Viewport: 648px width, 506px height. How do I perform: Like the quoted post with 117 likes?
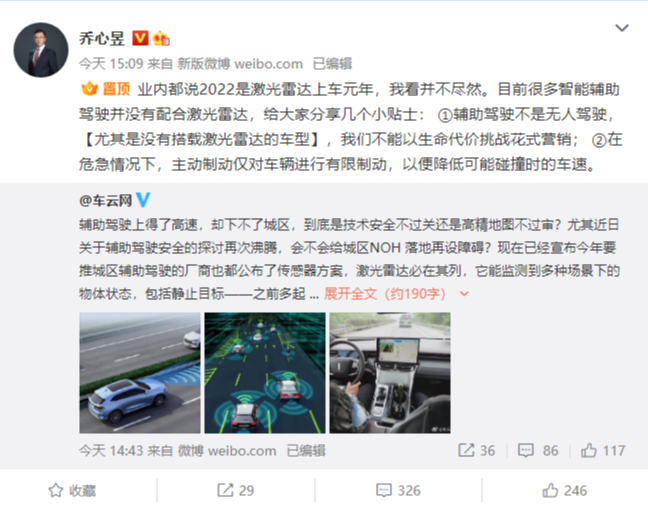603,450
